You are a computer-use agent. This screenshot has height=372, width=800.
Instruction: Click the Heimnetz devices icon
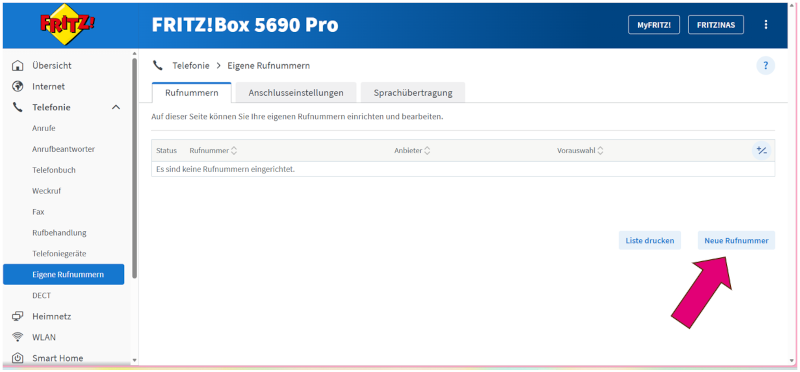[x=18, y=316]
